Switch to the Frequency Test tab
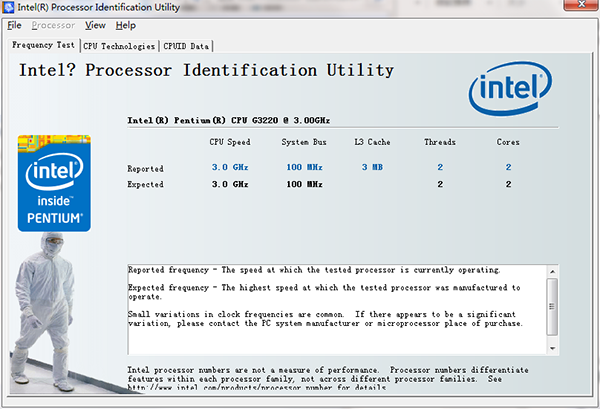The image size is (600, 409). click(43, 45)
